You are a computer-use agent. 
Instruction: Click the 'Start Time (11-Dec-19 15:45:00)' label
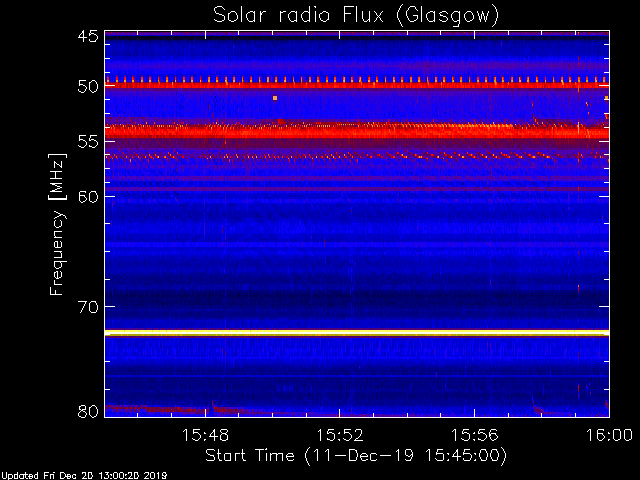[x=356, y=455]
